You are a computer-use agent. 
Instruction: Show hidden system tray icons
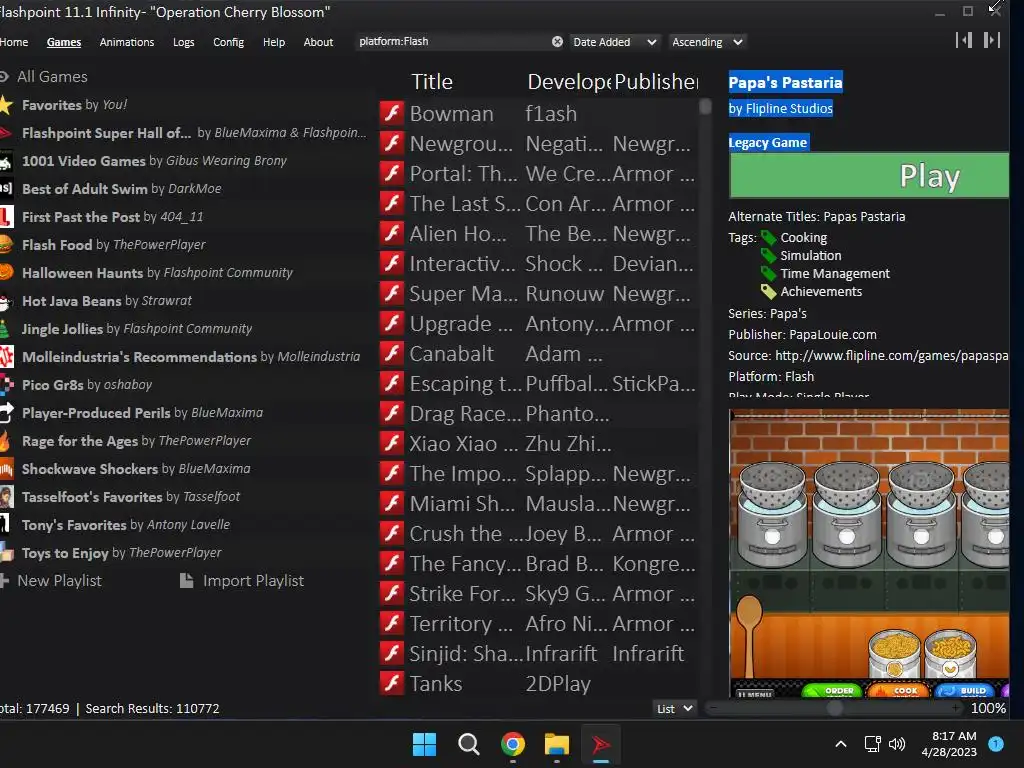(x=841, y=744)
